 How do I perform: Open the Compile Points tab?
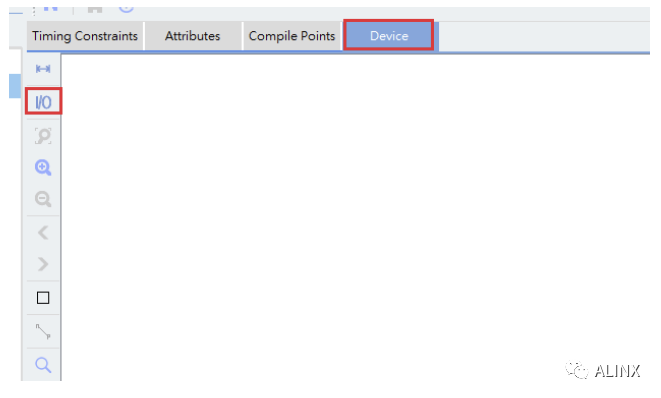tap(292, 36)
